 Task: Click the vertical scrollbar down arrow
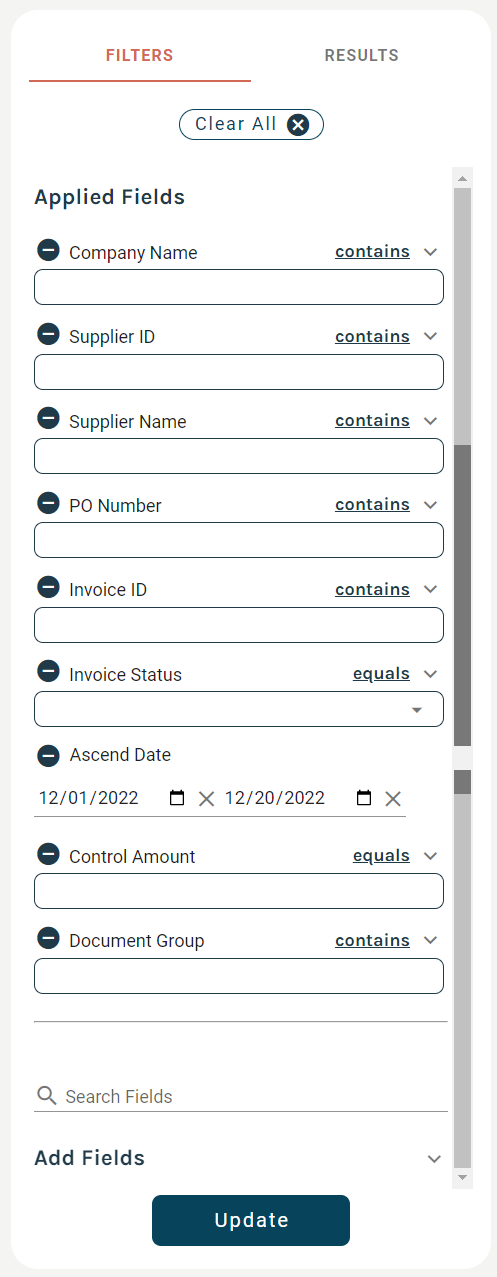pyautogui.click(x=462, y=1178)
